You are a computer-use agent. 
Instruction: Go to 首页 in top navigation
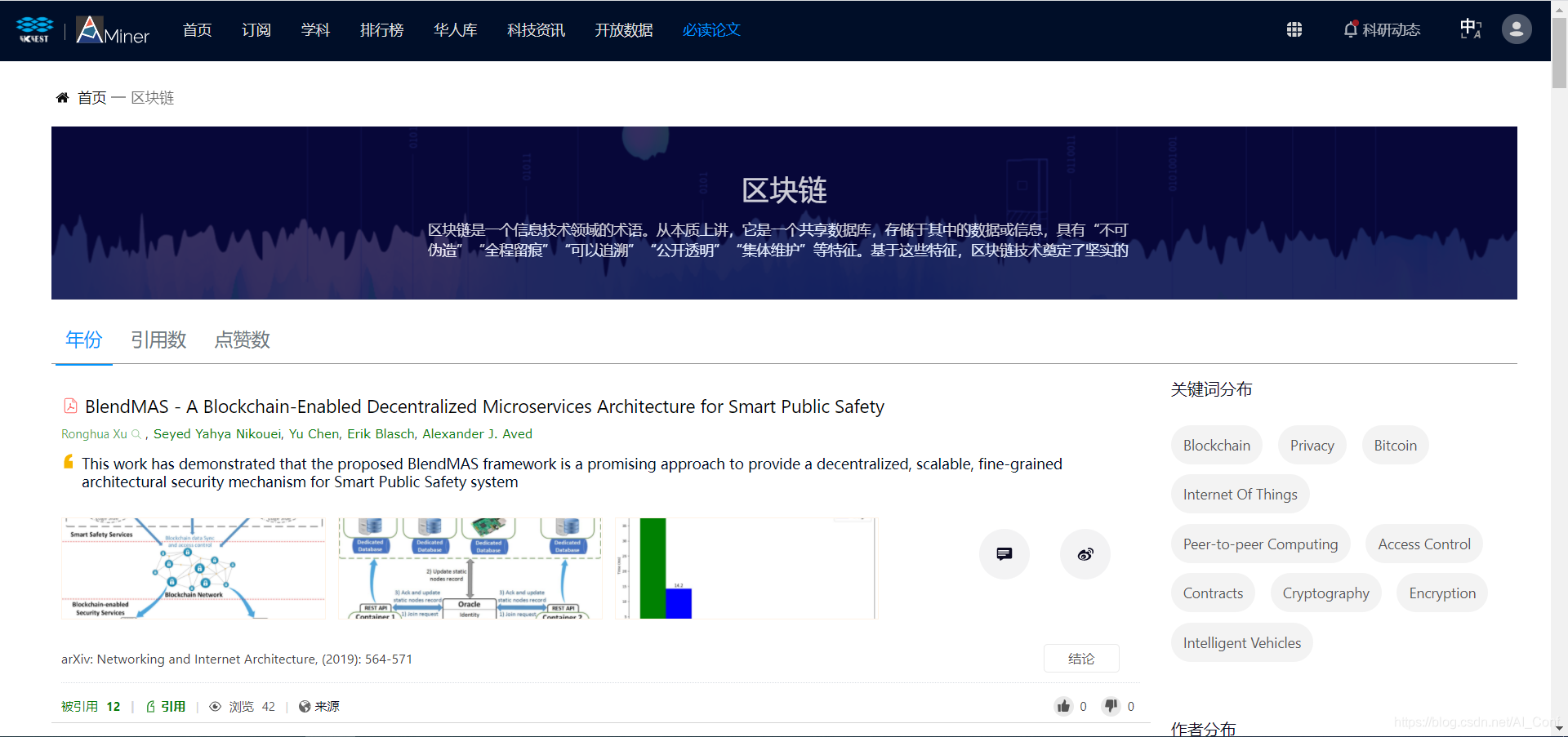tap(198, 30)
